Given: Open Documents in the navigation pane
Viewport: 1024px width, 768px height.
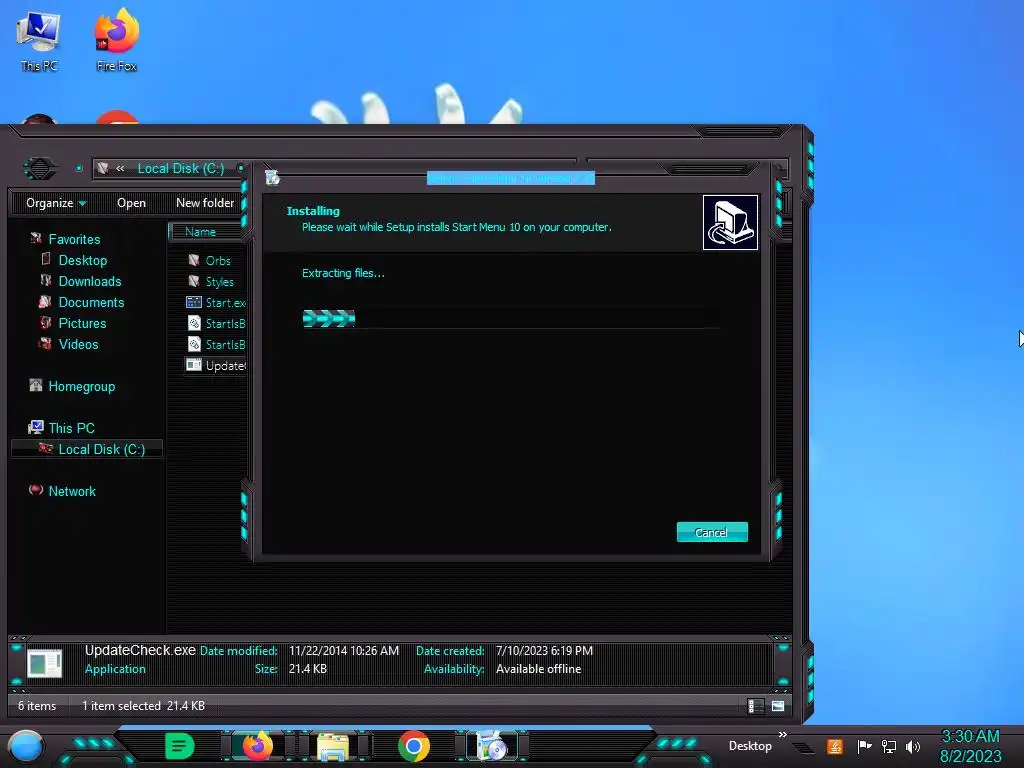Looking at the screenshot, I should (x=91, y=302).
